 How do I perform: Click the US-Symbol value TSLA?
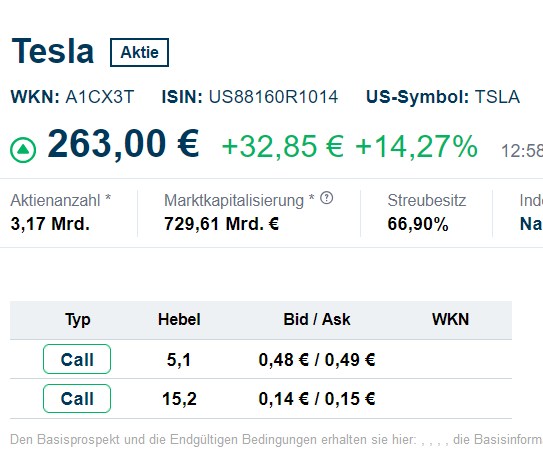(497, 97)
